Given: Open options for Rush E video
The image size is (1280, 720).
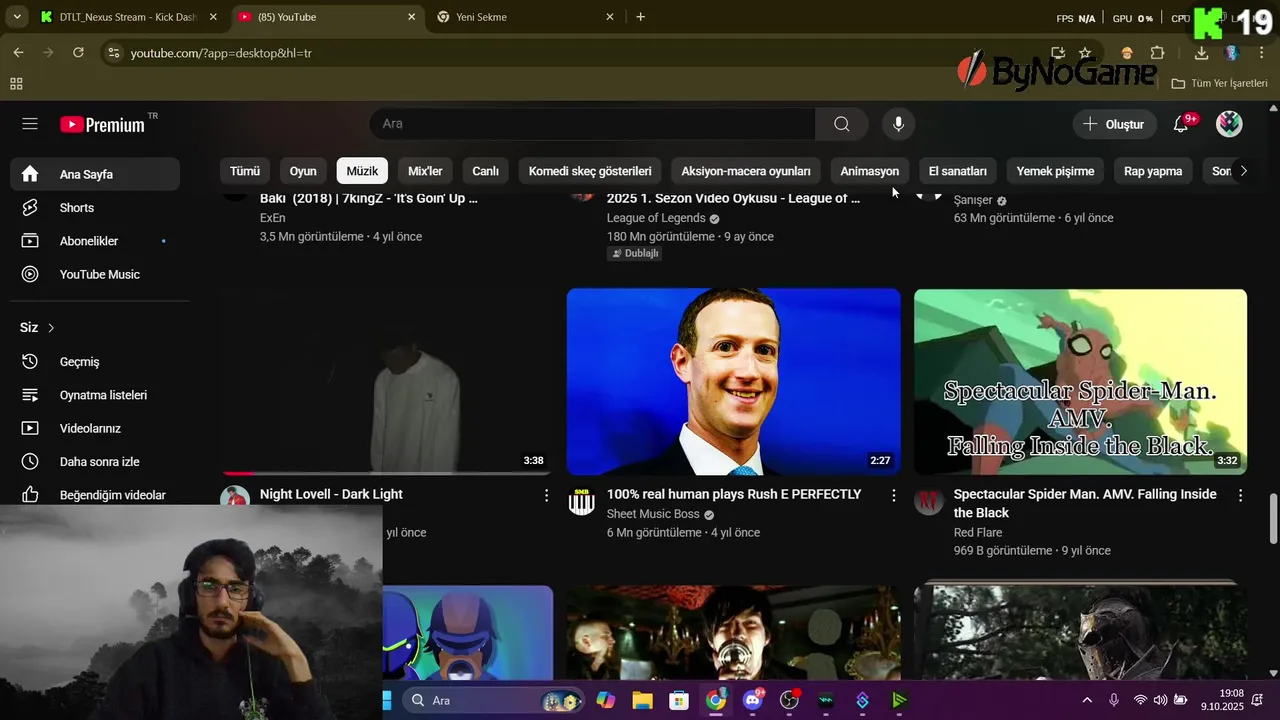Looking at the screenshot, I should (893, 495).
